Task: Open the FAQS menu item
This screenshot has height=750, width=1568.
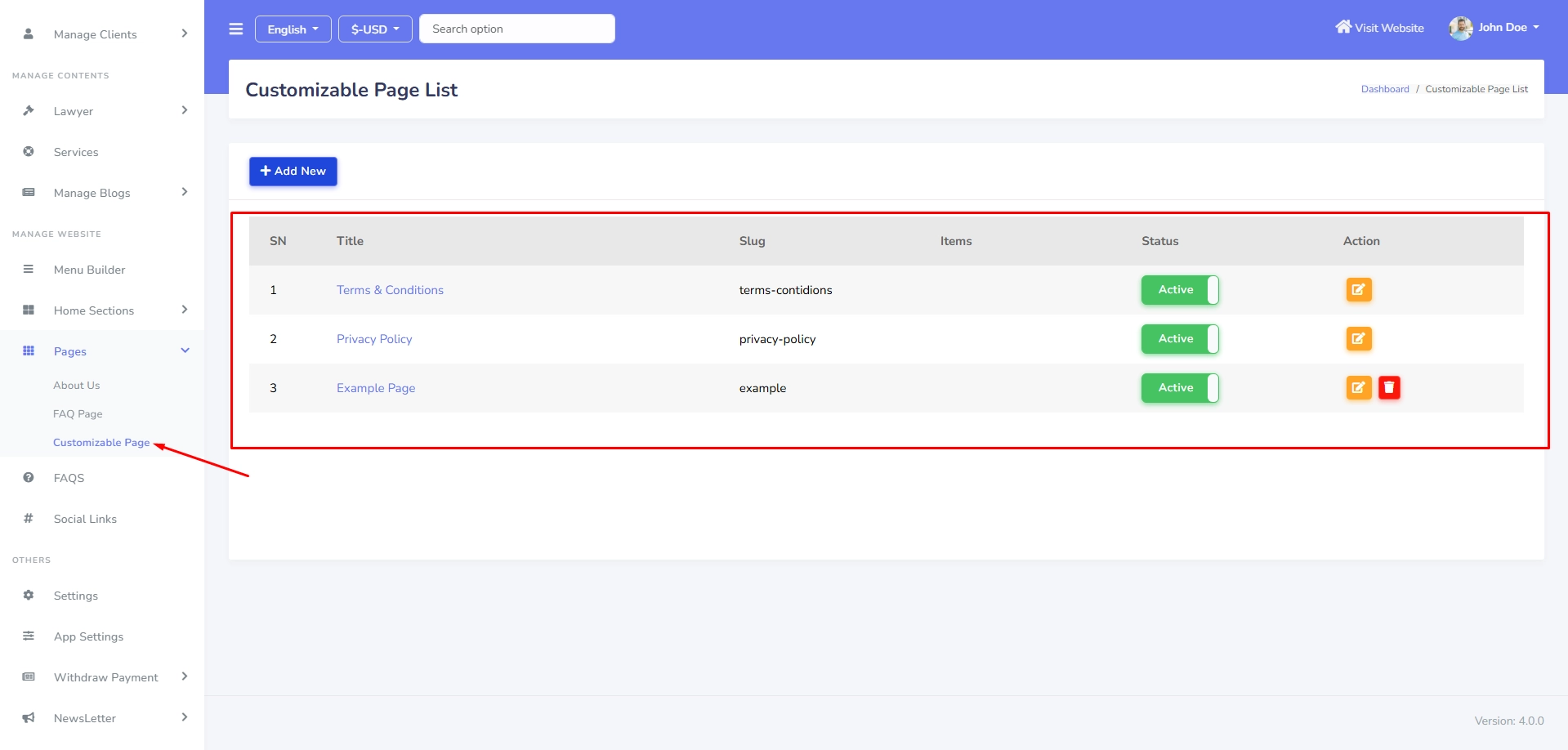Action: pyautogui.click(x=69, y=478)
